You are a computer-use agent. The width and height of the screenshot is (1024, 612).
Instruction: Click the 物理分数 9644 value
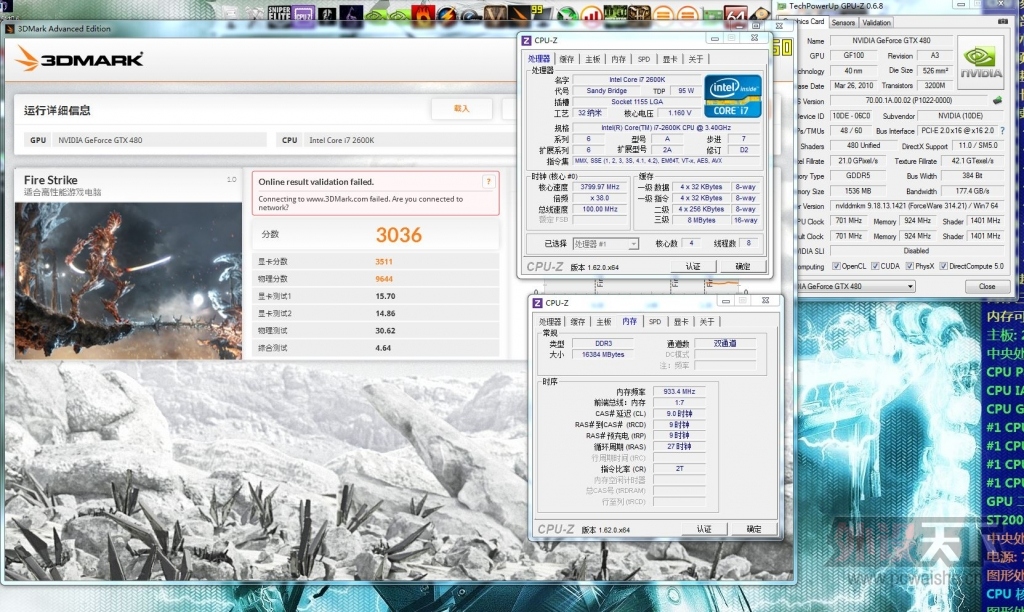[x=384, y=279]
